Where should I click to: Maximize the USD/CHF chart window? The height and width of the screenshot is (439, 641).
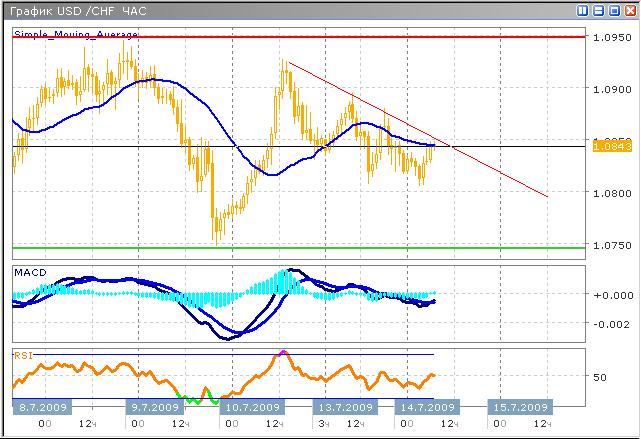614,10
